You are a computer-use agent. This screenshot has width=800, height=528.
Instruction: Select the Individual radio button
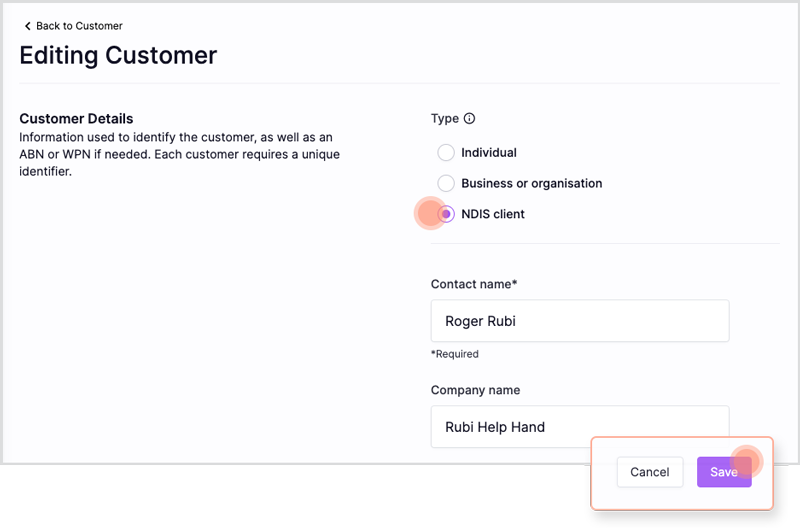click(x=446, y=153)
